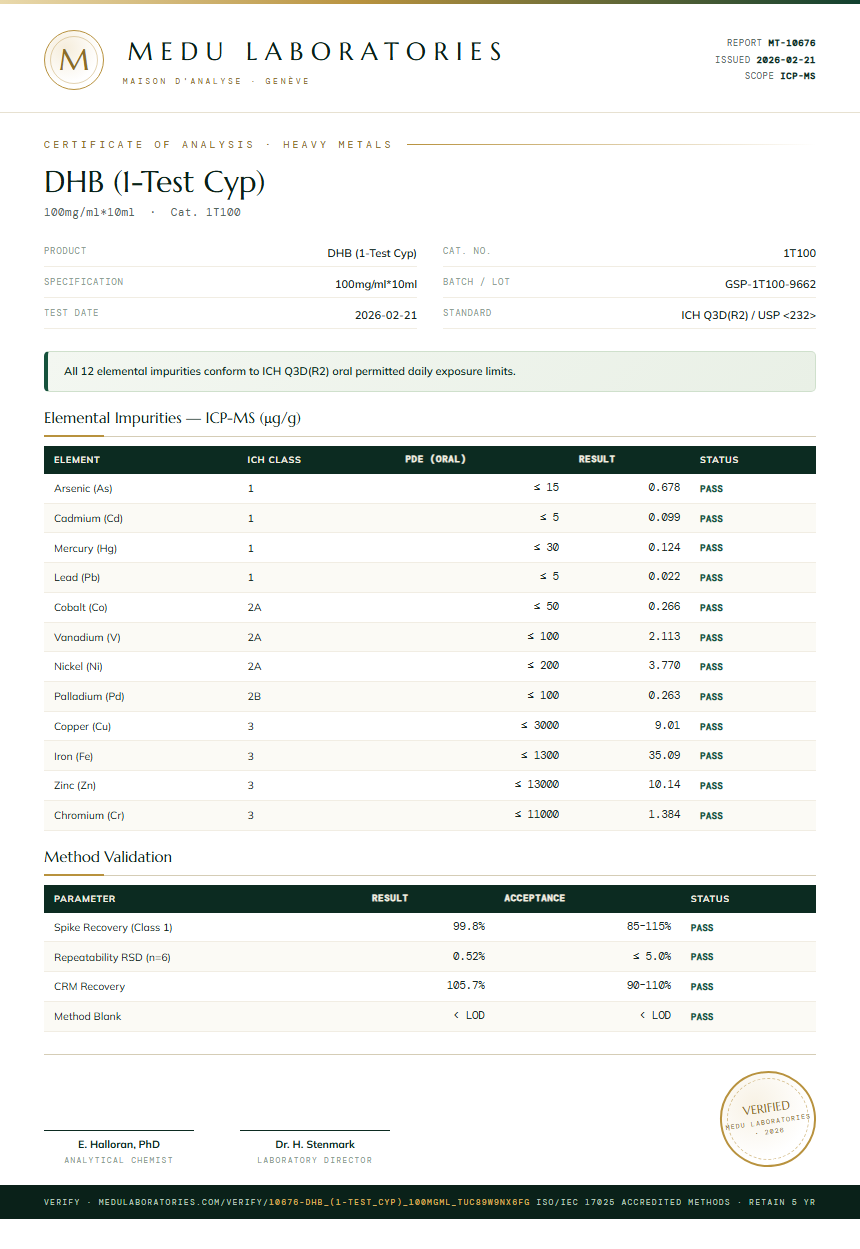
Task: Select the Palladium result 0.263
Action: [664, 696]
